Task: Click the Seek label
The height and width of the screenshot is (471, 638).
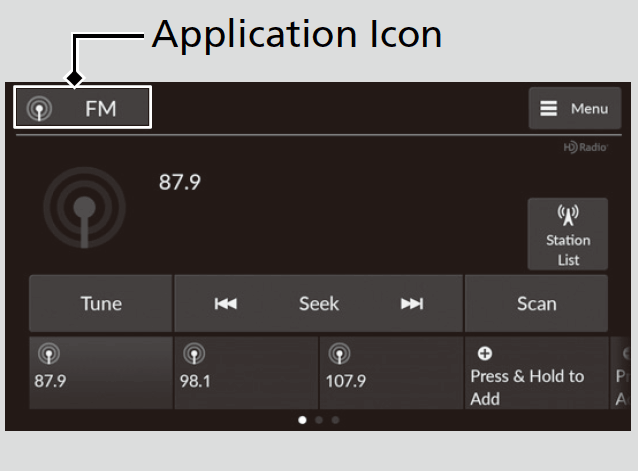Action: coord(319,304)
